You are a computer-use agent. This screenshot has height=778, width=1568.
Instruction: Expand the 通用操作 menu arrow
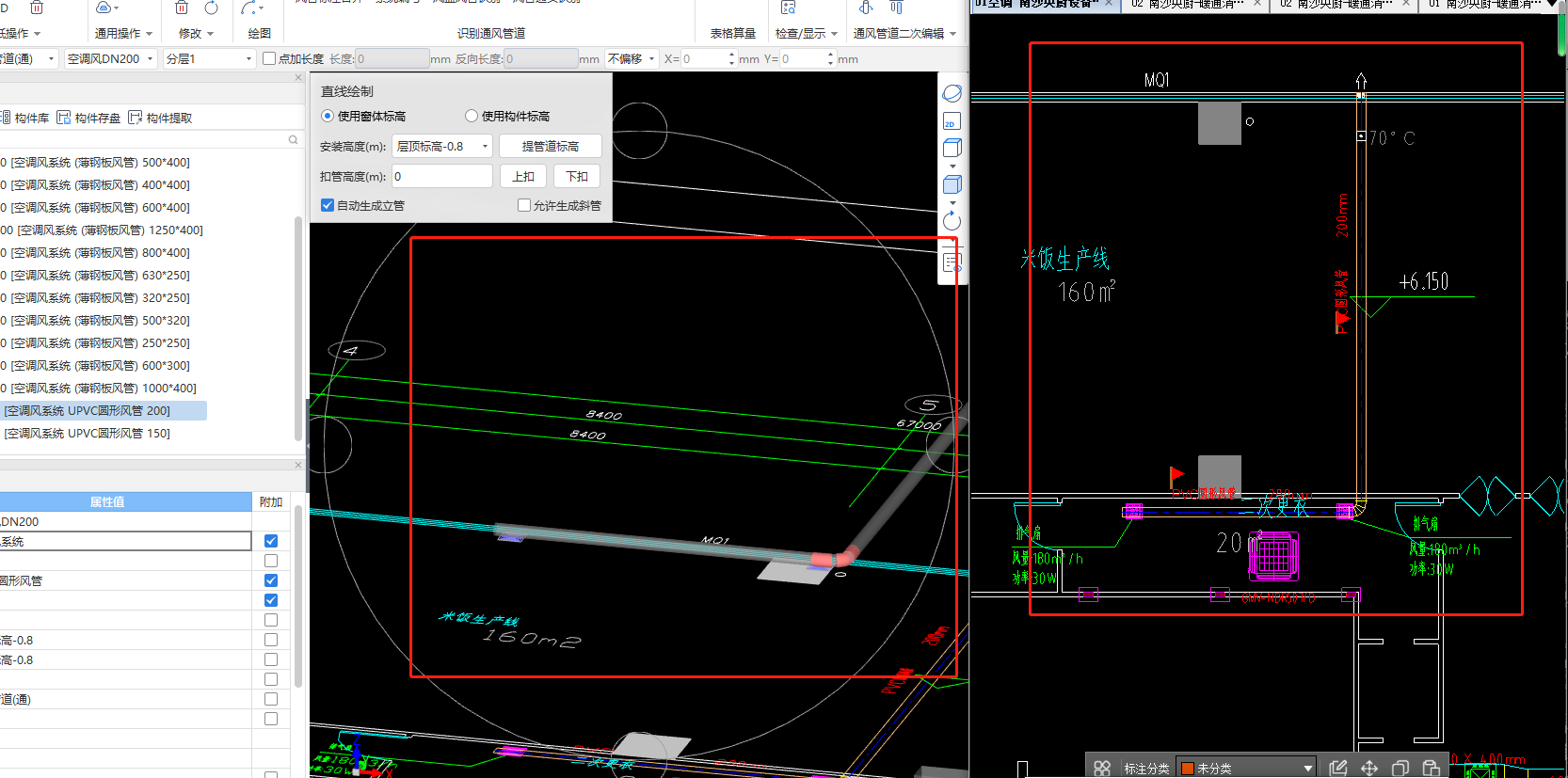150,34
